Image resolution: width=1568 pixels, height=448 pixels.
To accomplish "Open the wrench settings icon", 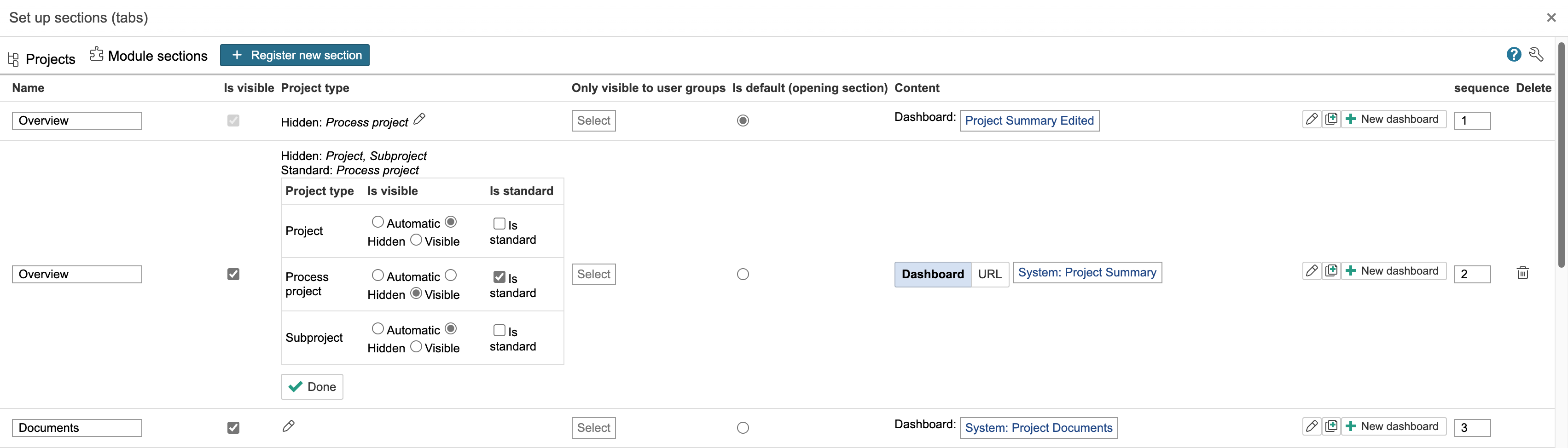I will point(1536,55).
